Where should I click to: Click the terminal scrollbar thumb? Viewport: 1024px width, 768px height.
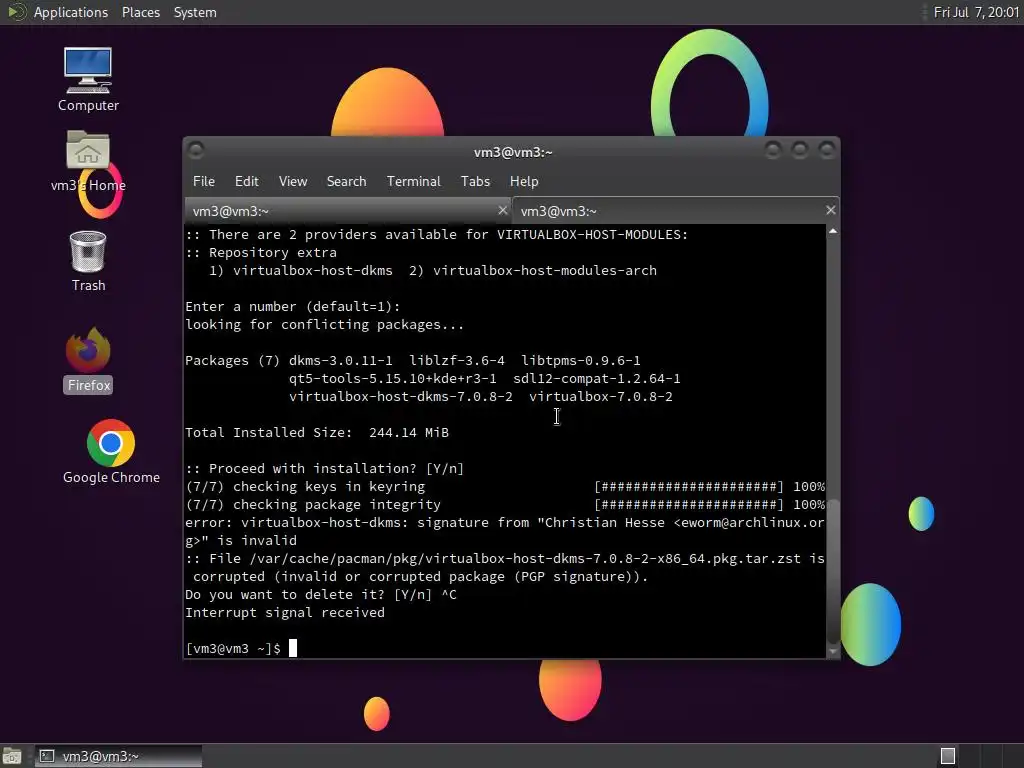click(x=833, y=571)
